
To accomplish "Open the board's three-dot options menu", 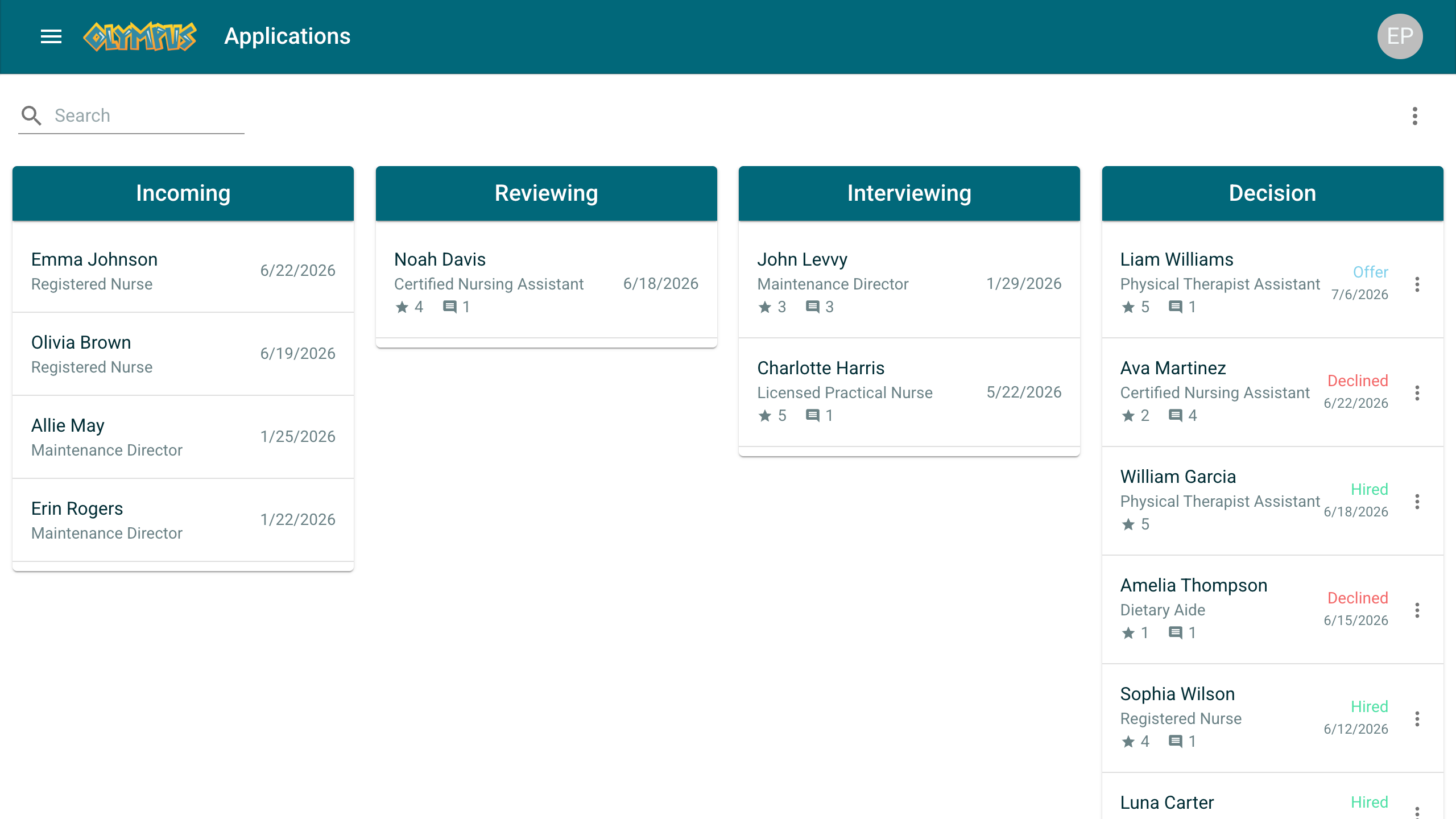I will coord(1415,116).
